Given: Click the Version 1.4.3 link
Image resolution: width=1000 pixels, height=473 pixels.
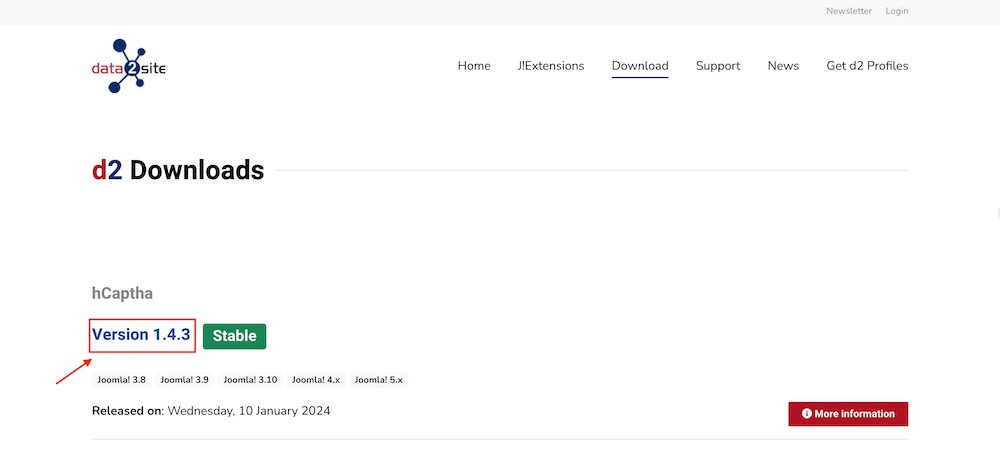Looking at the screenshot, I should click(x=141, y=335).
